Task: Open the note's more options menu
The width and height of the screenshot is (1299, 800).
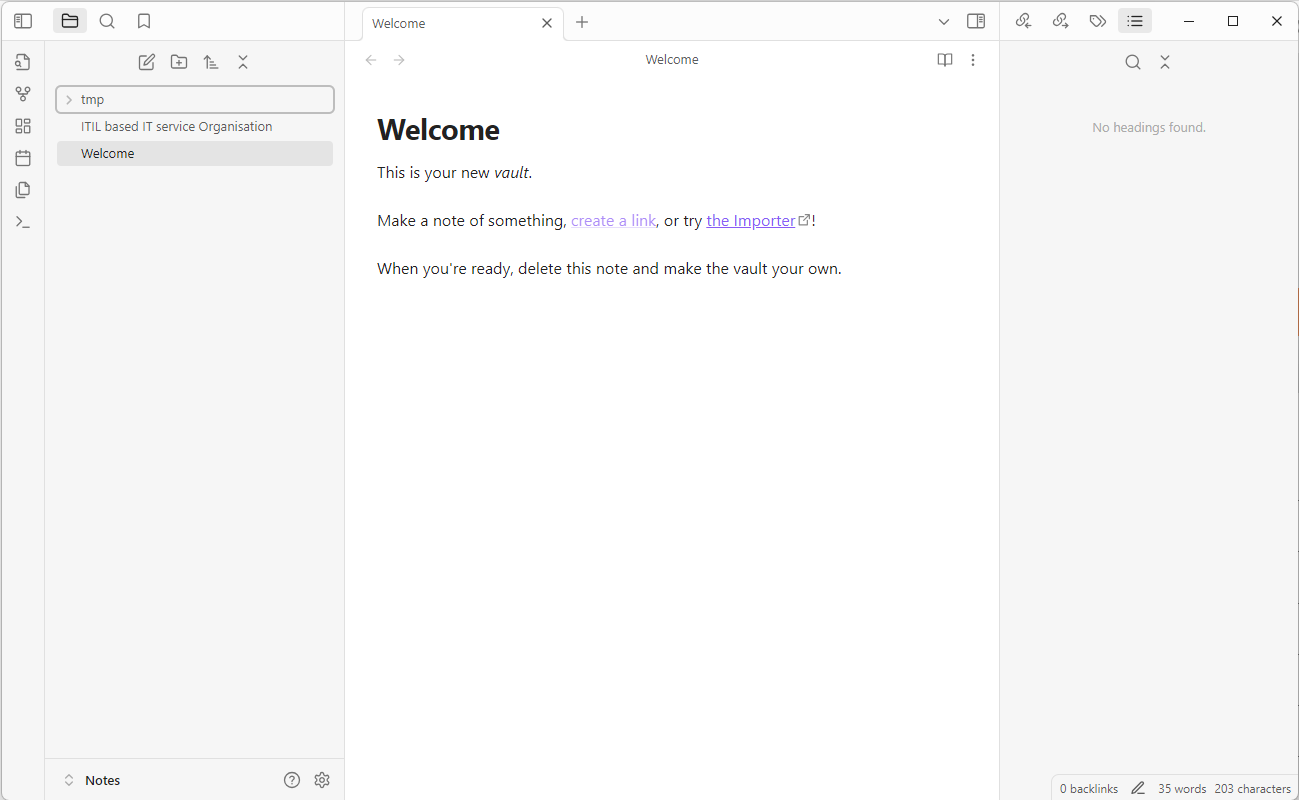Action: coord(973,60)
